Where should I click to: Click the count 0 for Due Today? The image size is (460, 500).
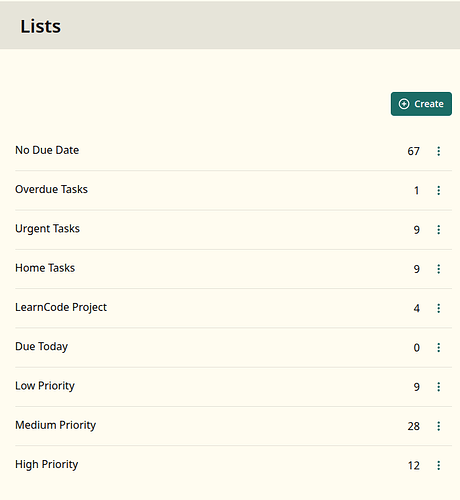point(417,348)
